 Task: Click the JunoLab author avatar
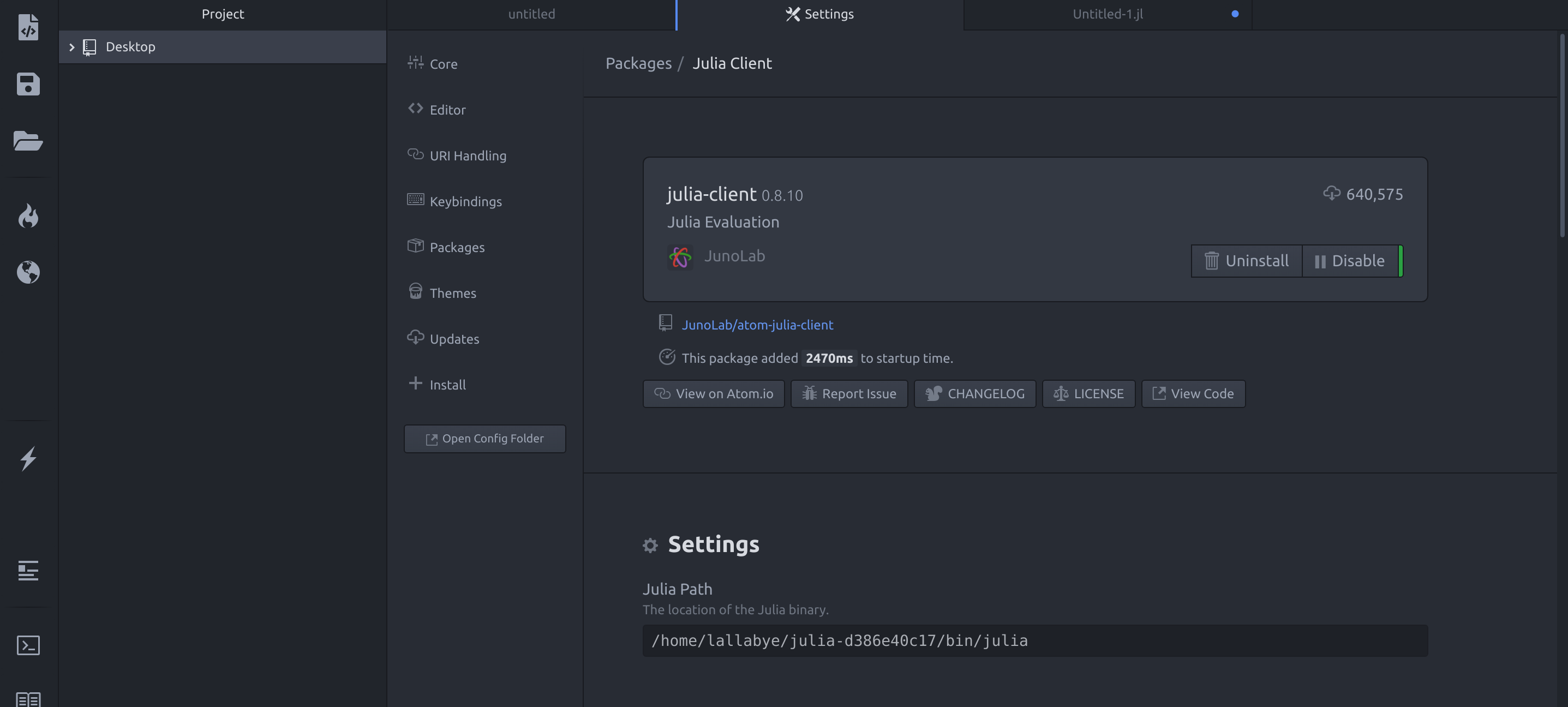click(680, 257)
